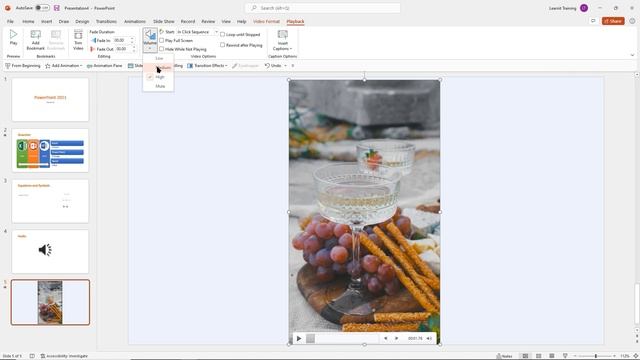Click the Save icon in the title bar

57,8
